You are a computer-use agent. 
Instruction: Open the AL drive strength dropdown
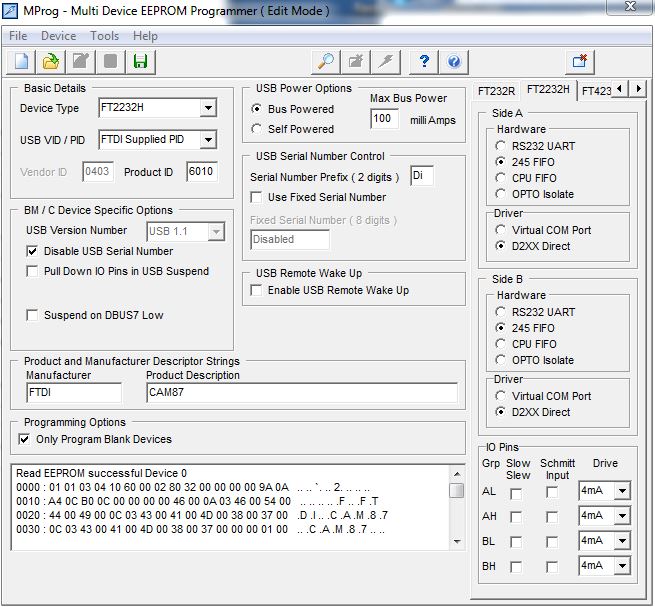coord(622,490)
